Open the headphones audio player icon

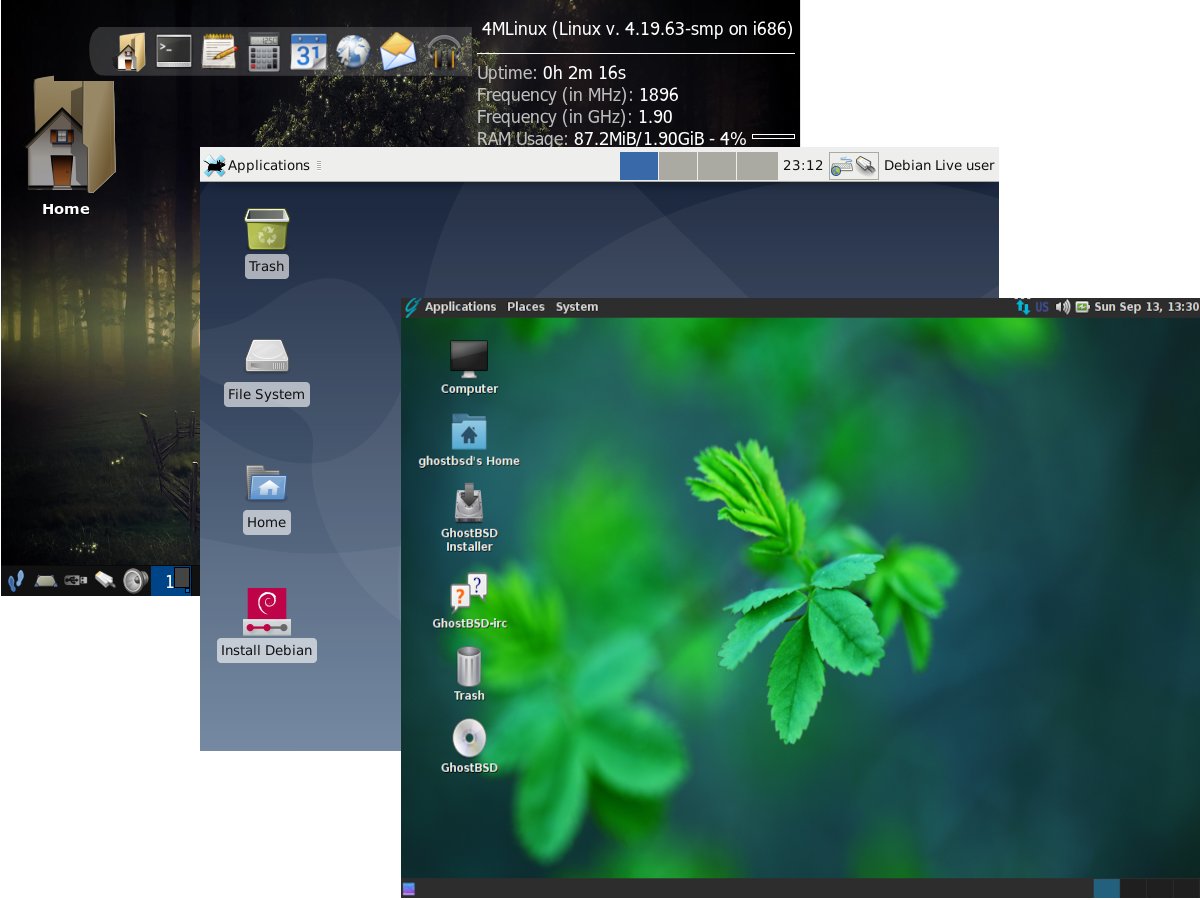click(444, 52)
